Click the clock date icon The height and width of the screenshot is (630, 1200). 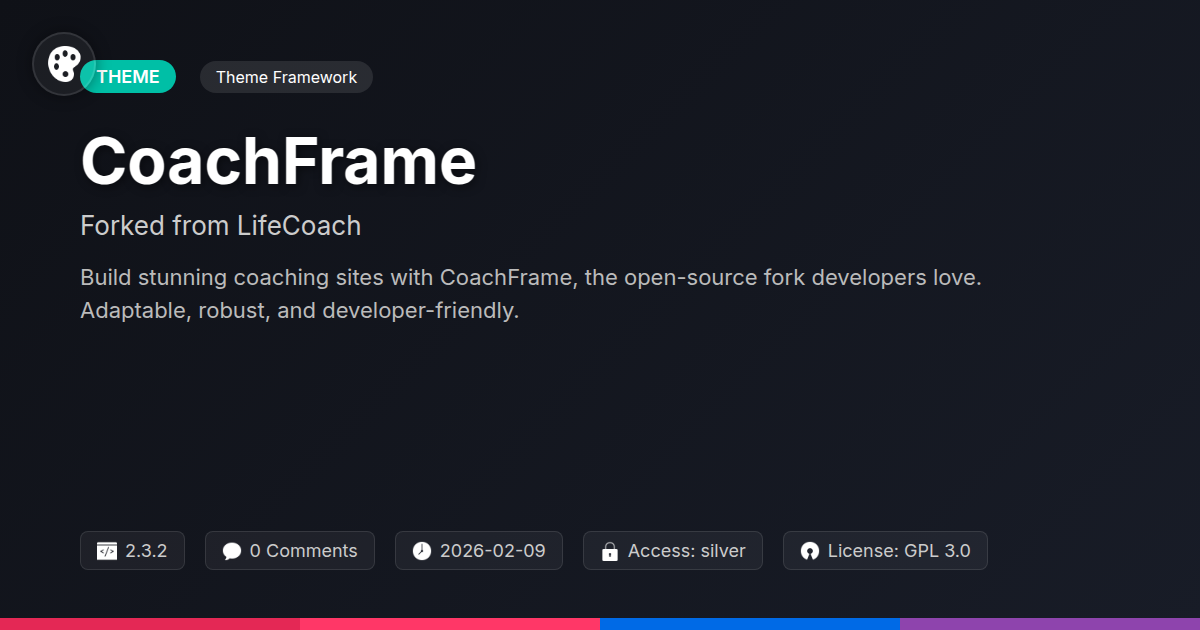[x=422, y=551]
